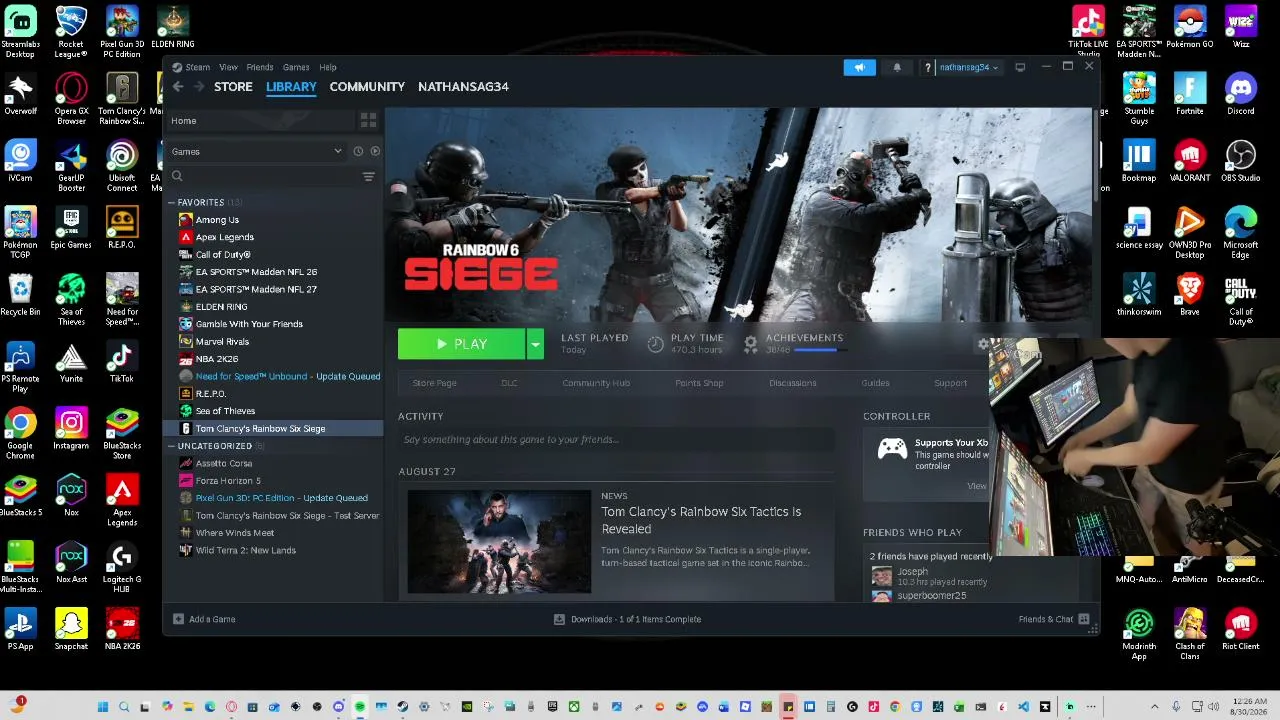This screenshot has width=1280, height=720.
Task: Collapse the FAVORITES category
Action: tap(171, 203)
